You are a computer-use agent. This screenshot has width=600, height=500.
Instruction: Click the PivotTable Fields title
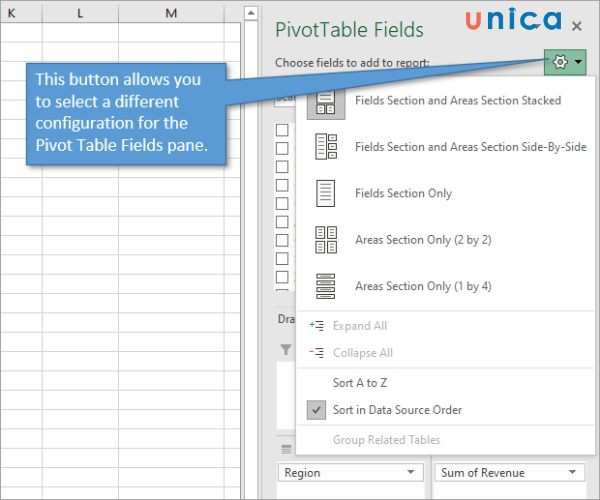[349, 29]
